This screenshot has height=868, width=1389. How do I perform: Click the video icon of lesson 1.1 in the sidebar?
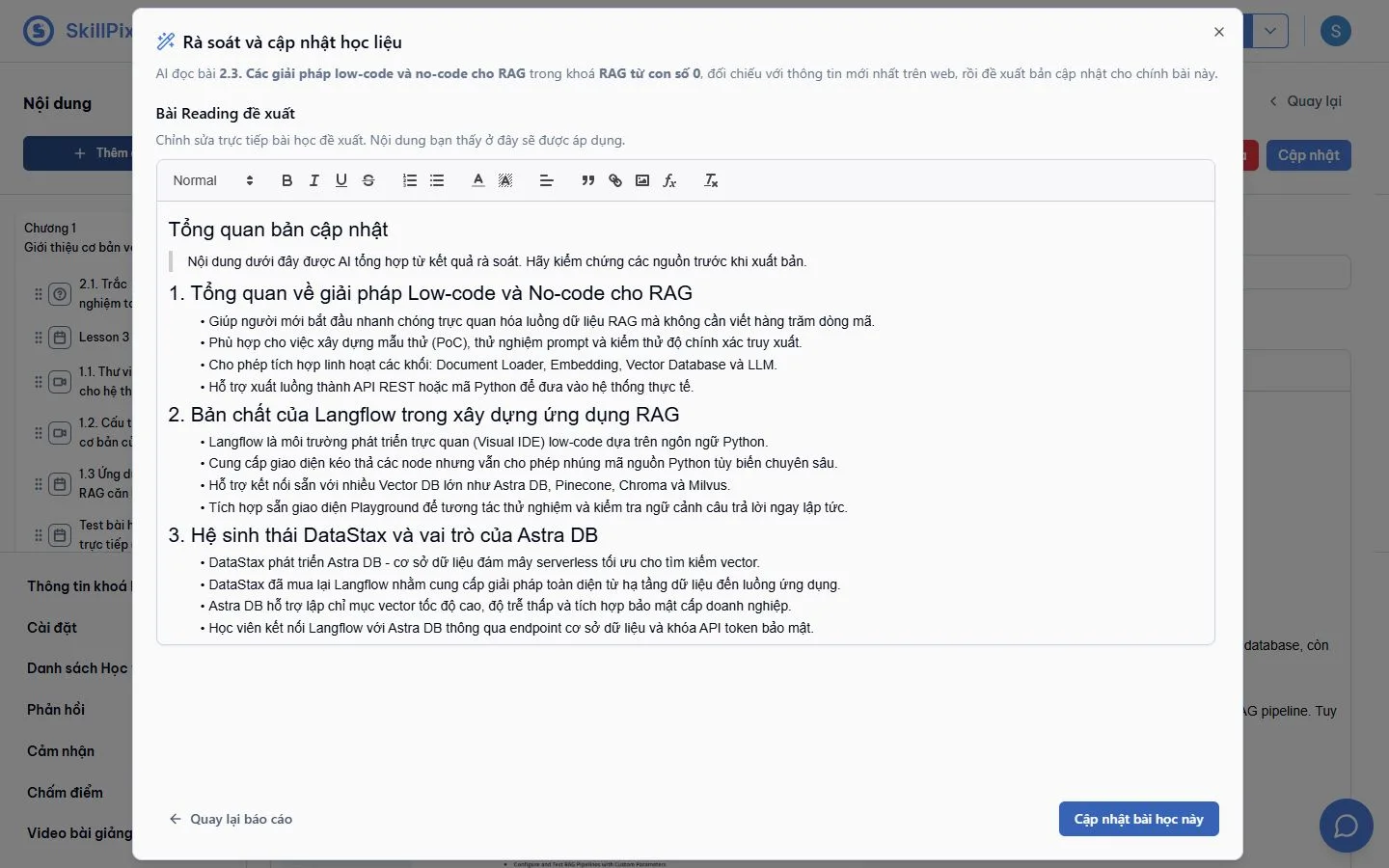tap(60, 382)
